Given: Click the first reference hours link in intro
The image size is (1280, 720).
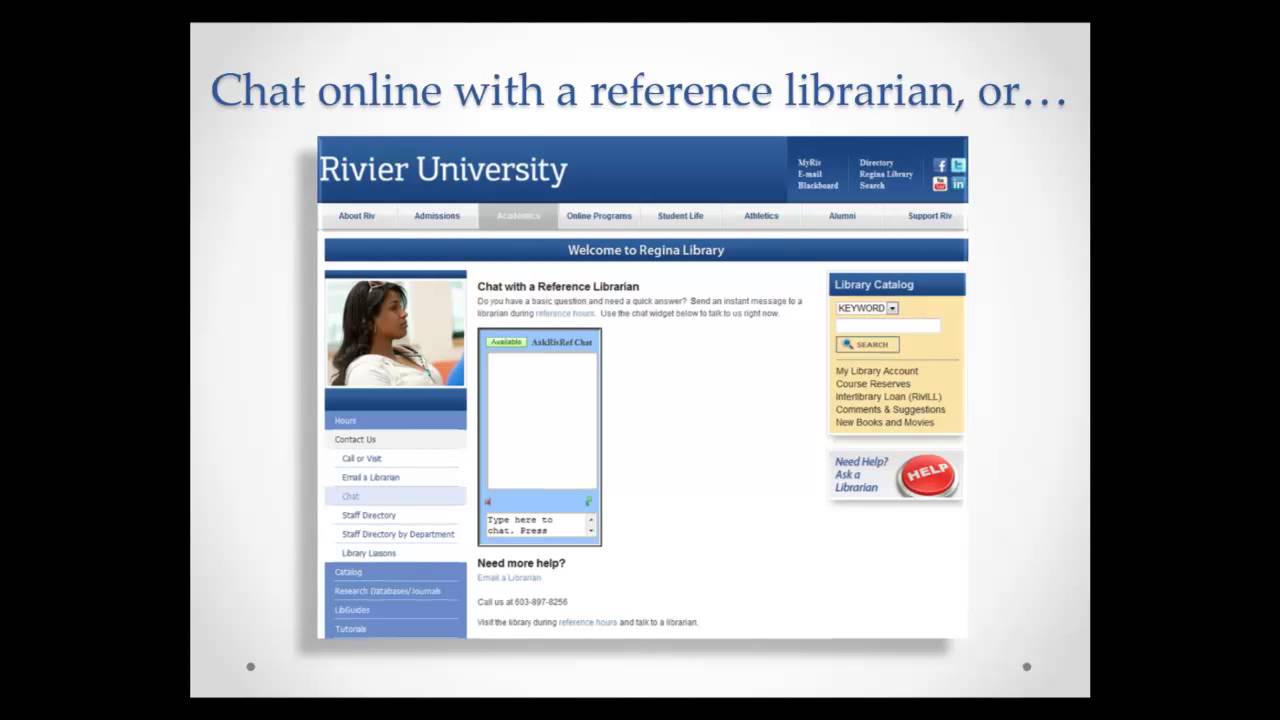Looking at the screenshot, I should (x=565, y=314).
